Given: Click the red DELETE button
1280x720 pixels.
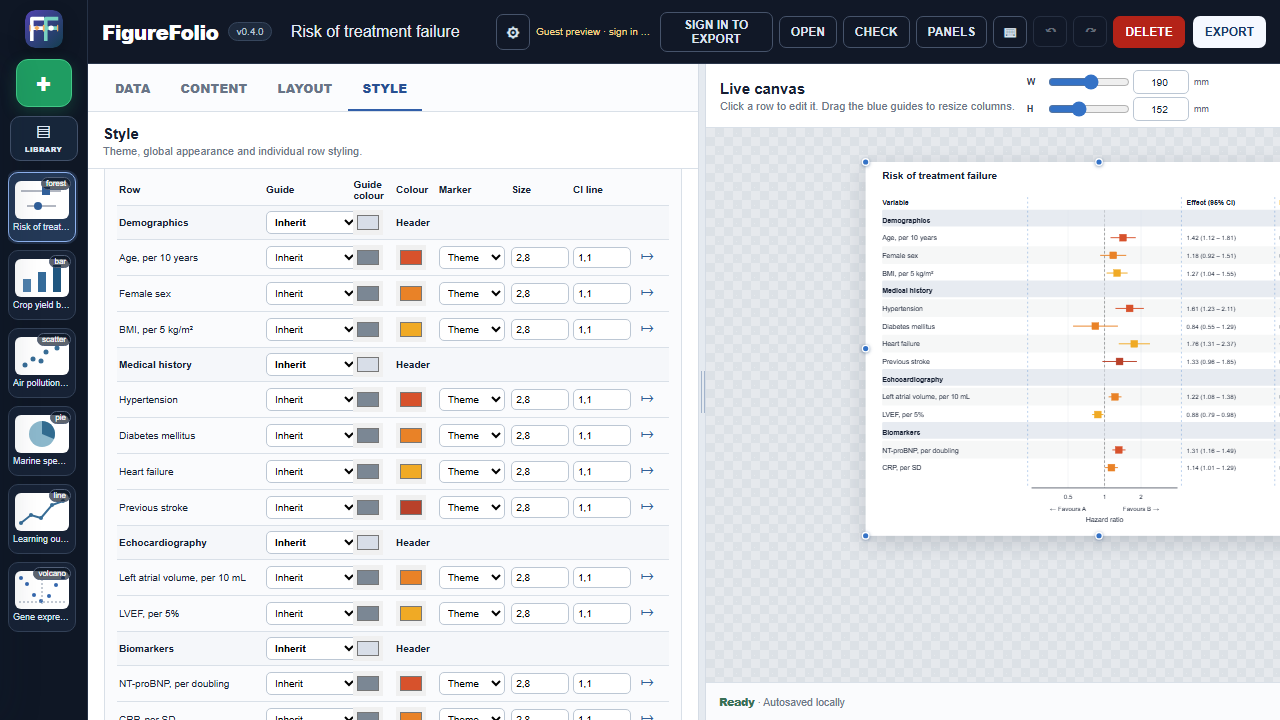Looking at the screenshot, I should tap(1149, 32).
